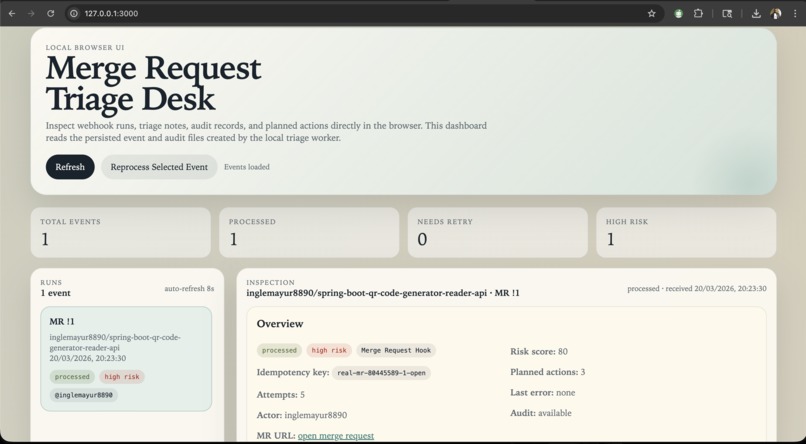
Task: Click the Planned actions: 3 text
Action: click(x=547, y=372)
